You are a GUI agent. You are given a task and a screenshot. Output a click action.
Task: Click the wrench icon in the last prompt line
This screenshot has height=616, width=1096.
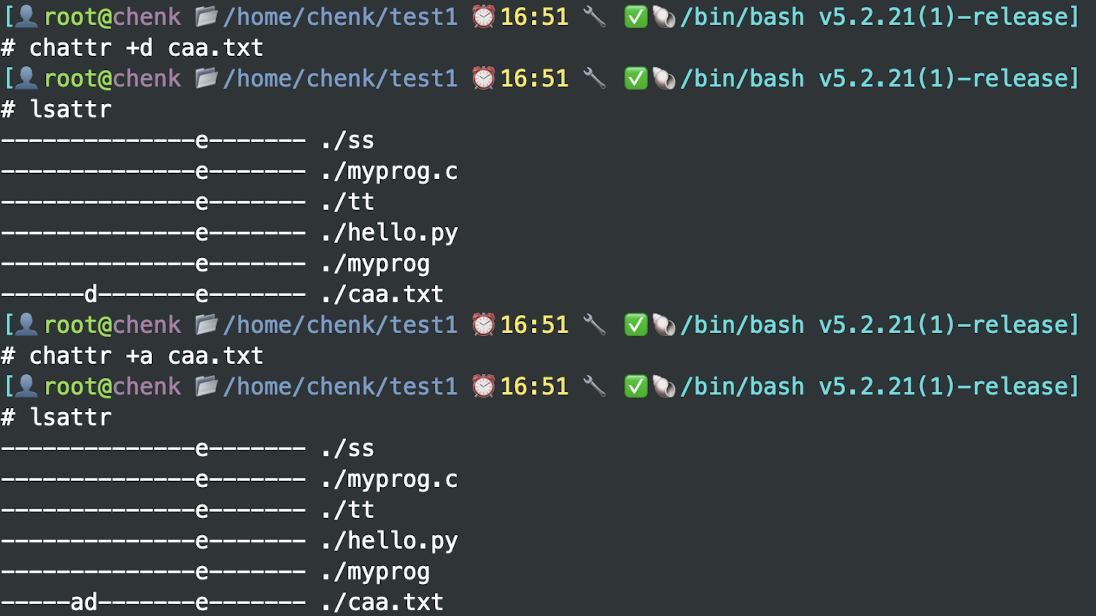[594, 386]
